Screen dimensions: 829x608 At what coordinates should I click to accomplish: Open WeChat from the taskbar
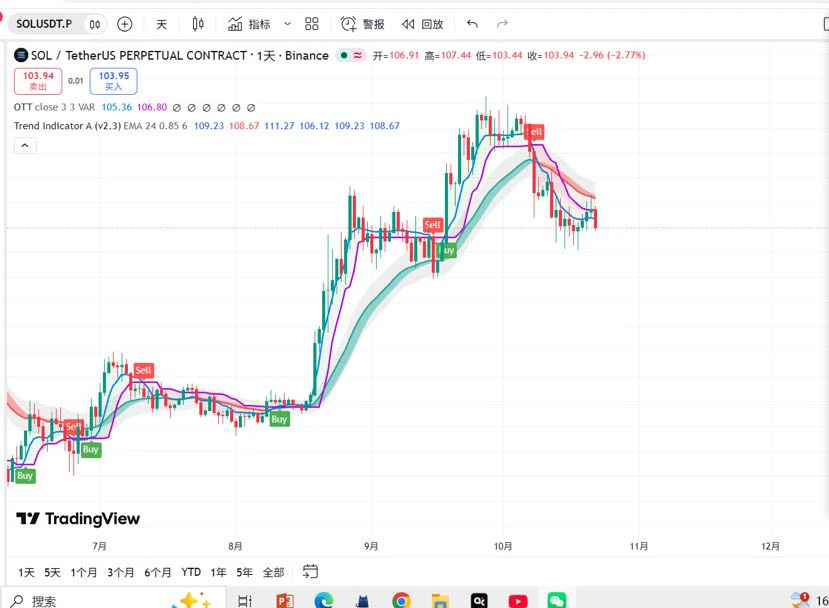(x=557, y=601)
